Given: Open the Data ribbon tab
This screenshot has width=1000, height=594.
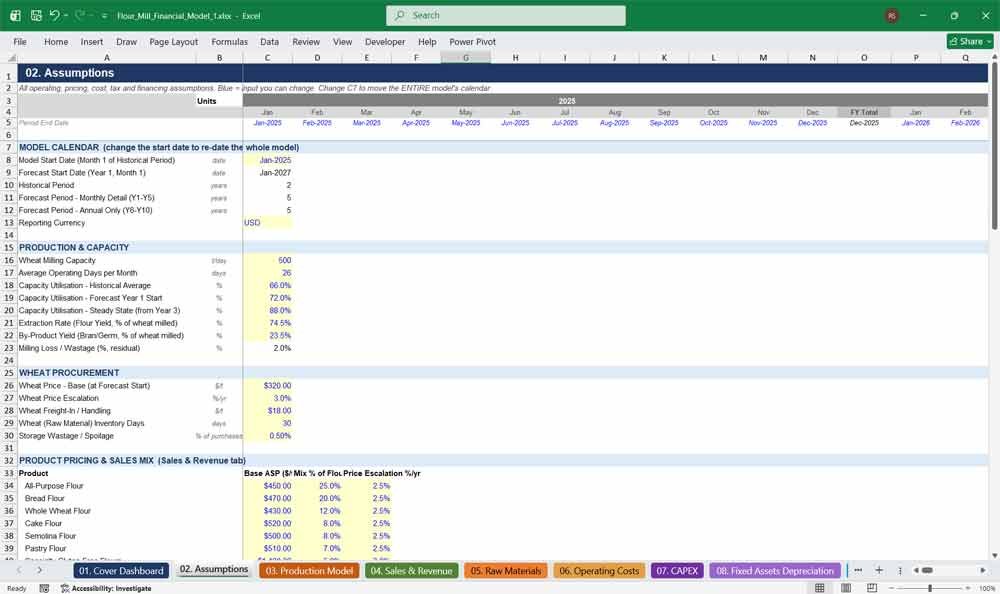Looking at the screenshot, I should (269, 41).
